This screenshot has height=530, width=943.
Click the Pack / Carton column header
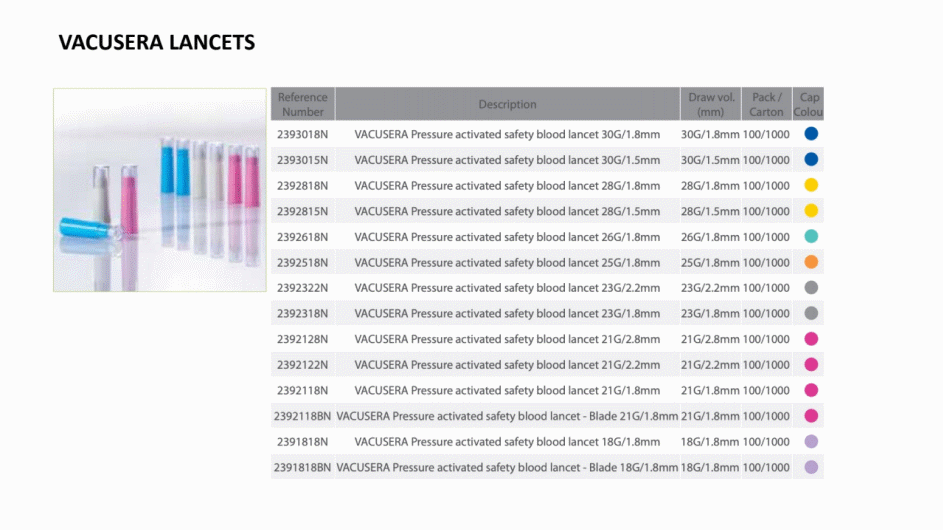pos(767,104)
